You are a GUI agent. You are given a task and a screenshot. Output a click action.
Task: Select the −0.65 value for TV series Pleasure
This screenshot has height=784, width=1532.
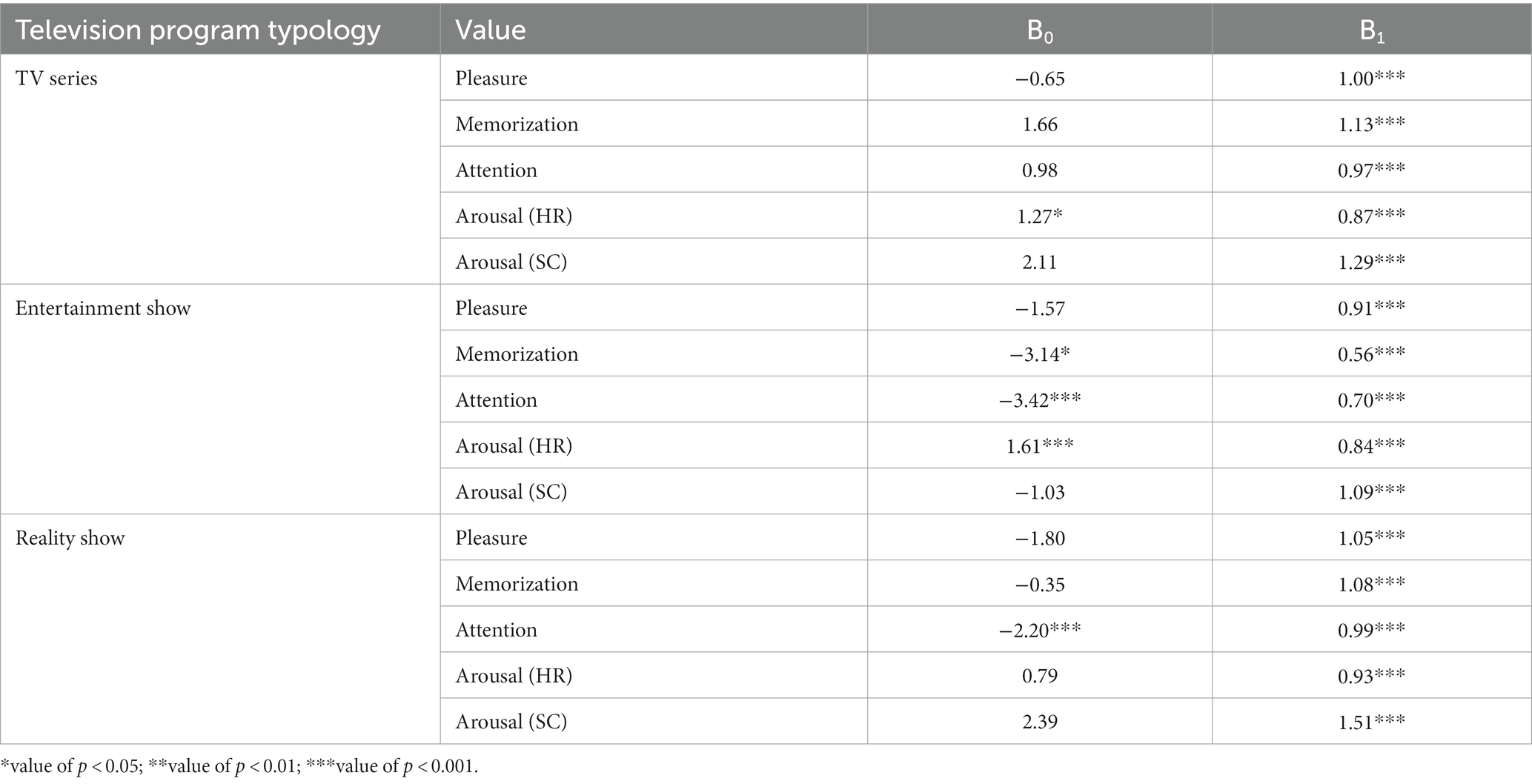[1040, 79]
